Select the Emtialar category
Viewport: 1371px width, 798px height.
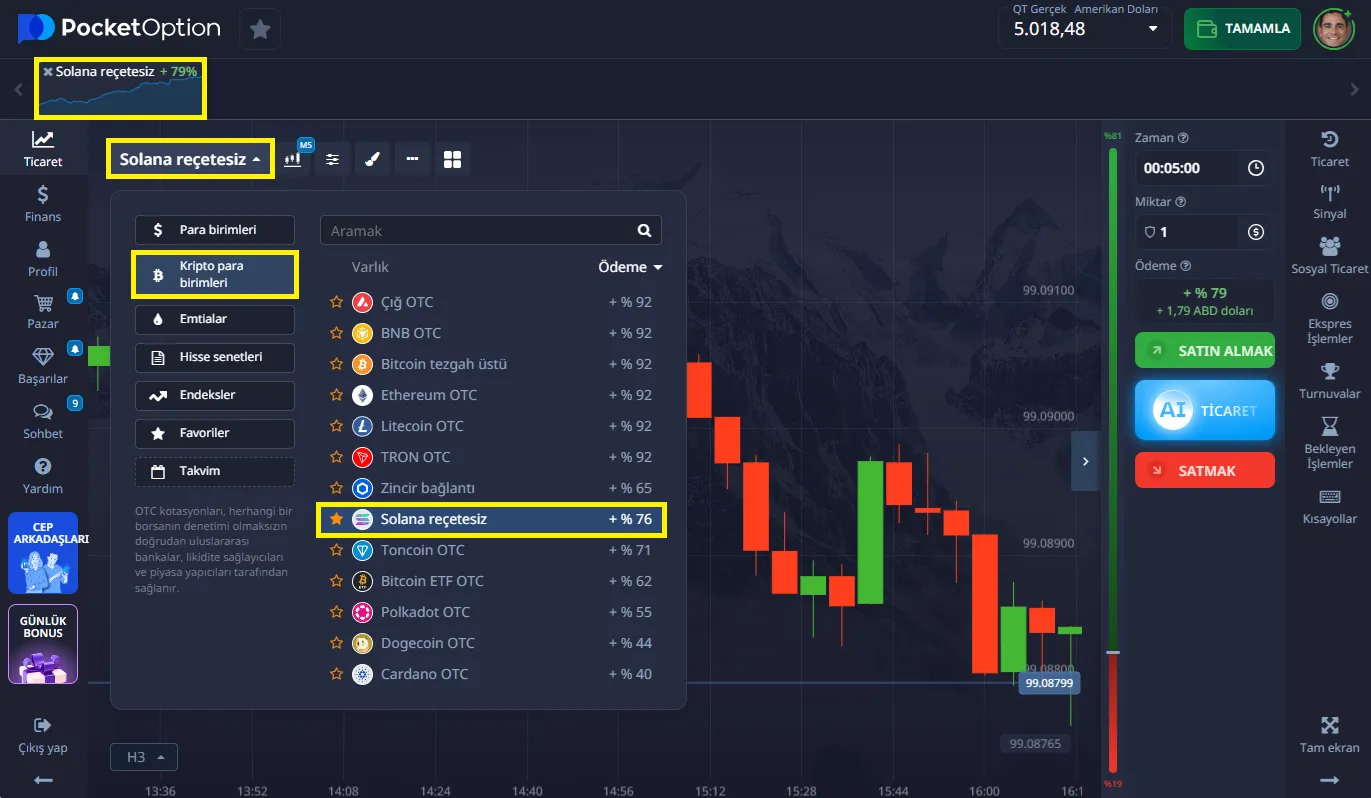pos(215,319)
